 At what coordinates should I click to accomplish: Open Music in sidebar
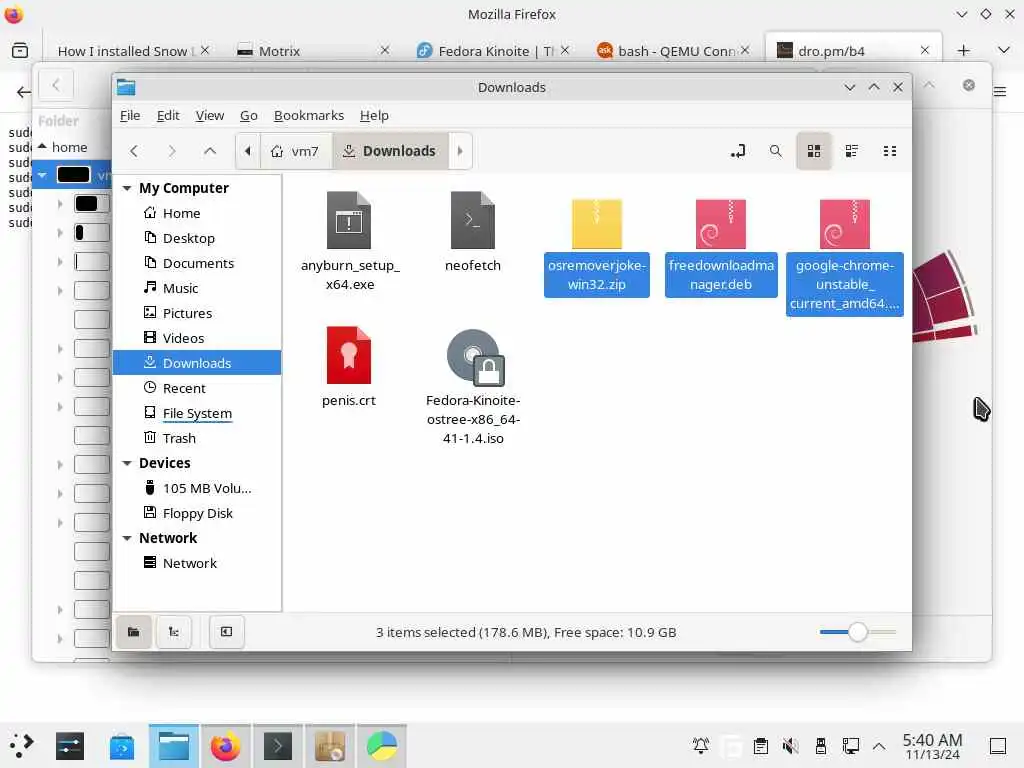tap(197, 288)
